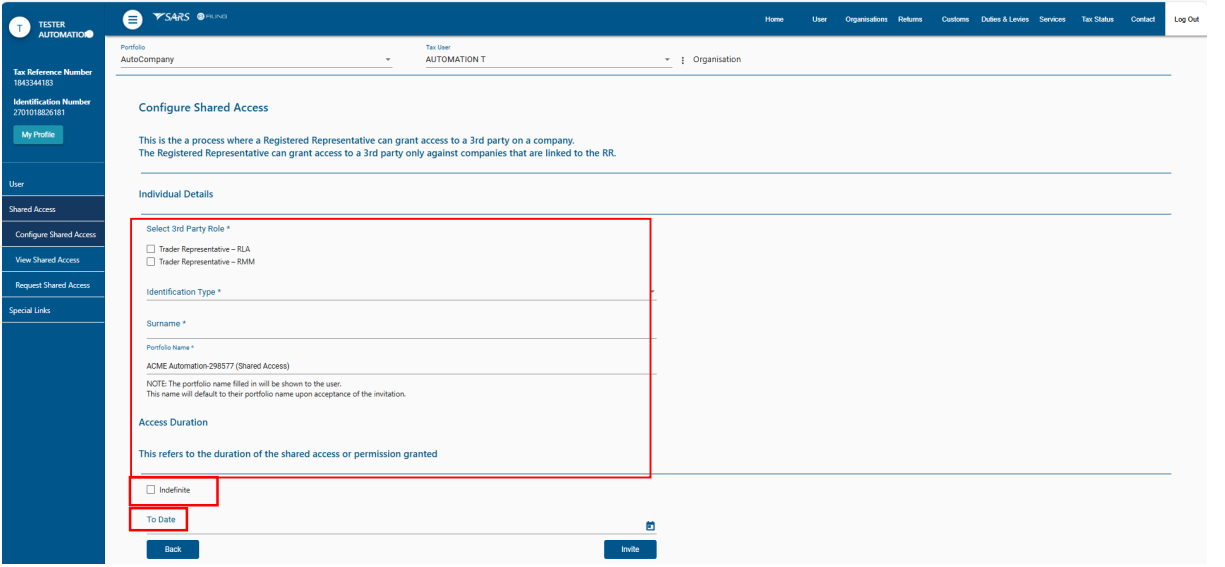Click the user avatar circle 'T'
The height and width of the screenshot is (567, 1225).
(18, 29)
